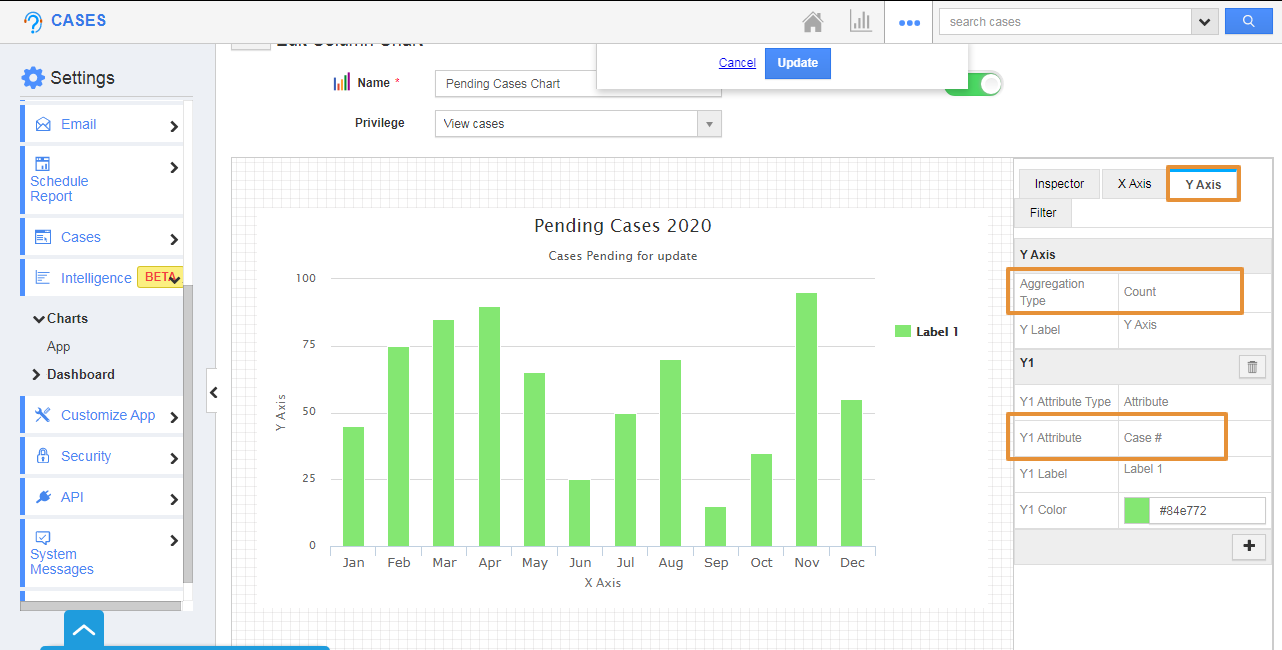Image resolution: width=1282 pixels, height=650 pixels.
Task: Open the reports bar chart icon
Action: tap(860, 22)
